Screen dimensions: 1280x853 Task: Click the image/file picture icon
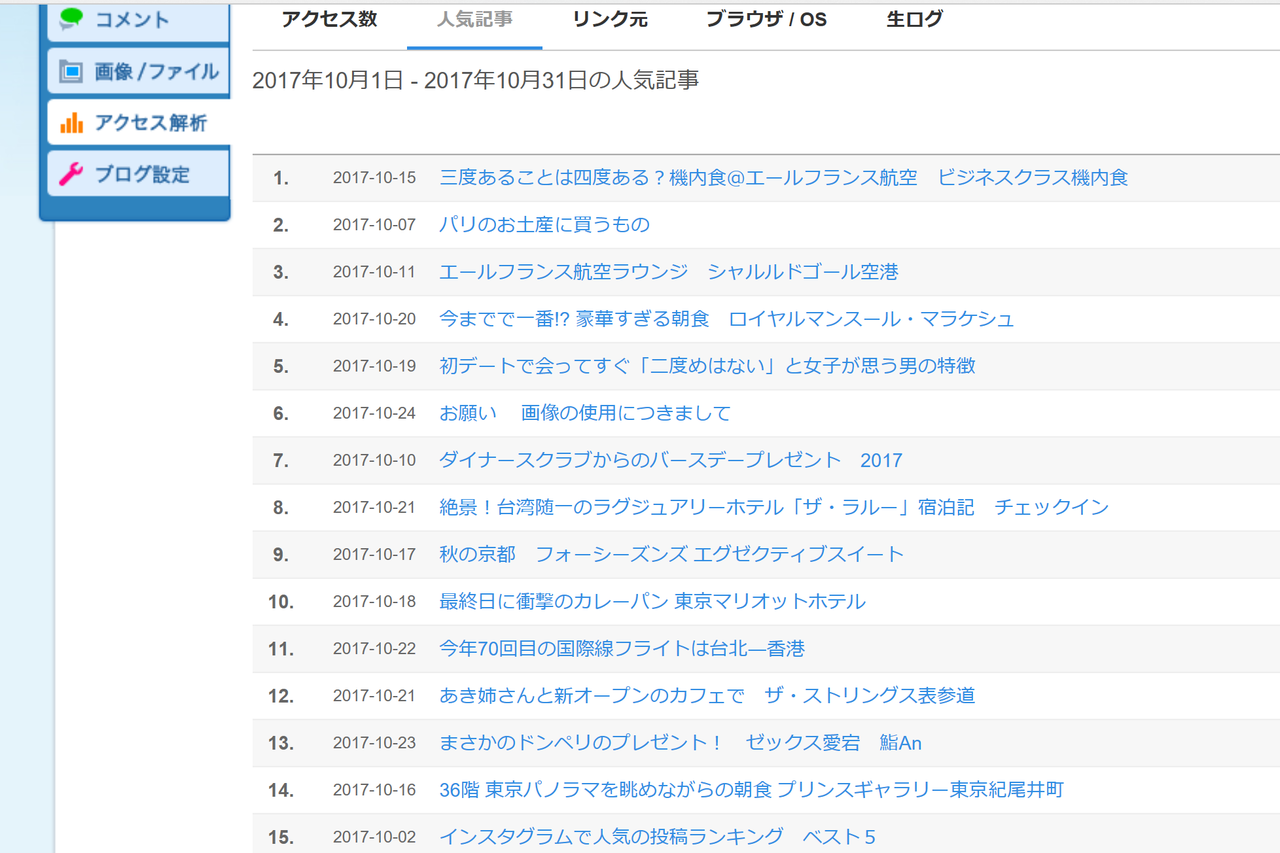[x=71, y=71]
